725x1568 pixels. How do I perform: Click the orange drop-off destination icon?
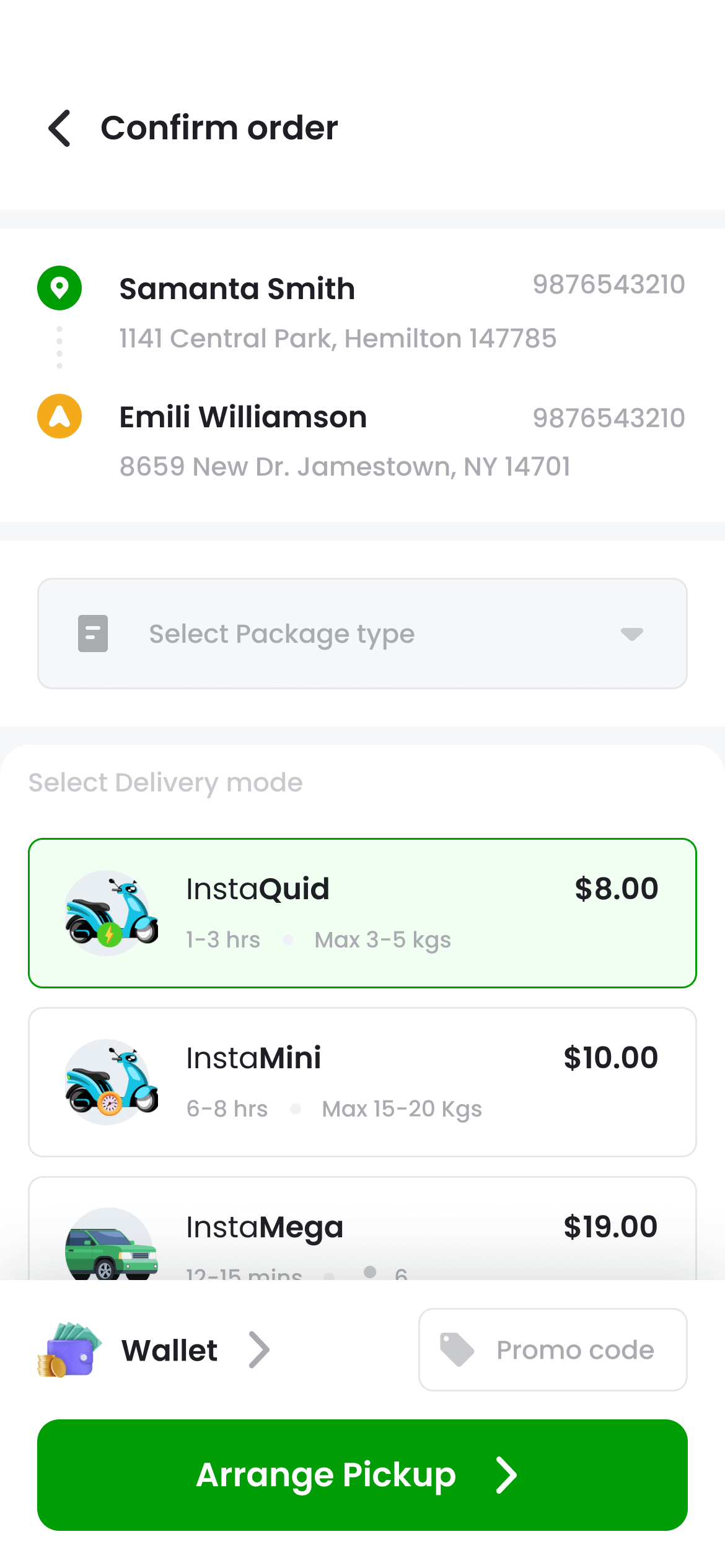[x=59, y=416]
